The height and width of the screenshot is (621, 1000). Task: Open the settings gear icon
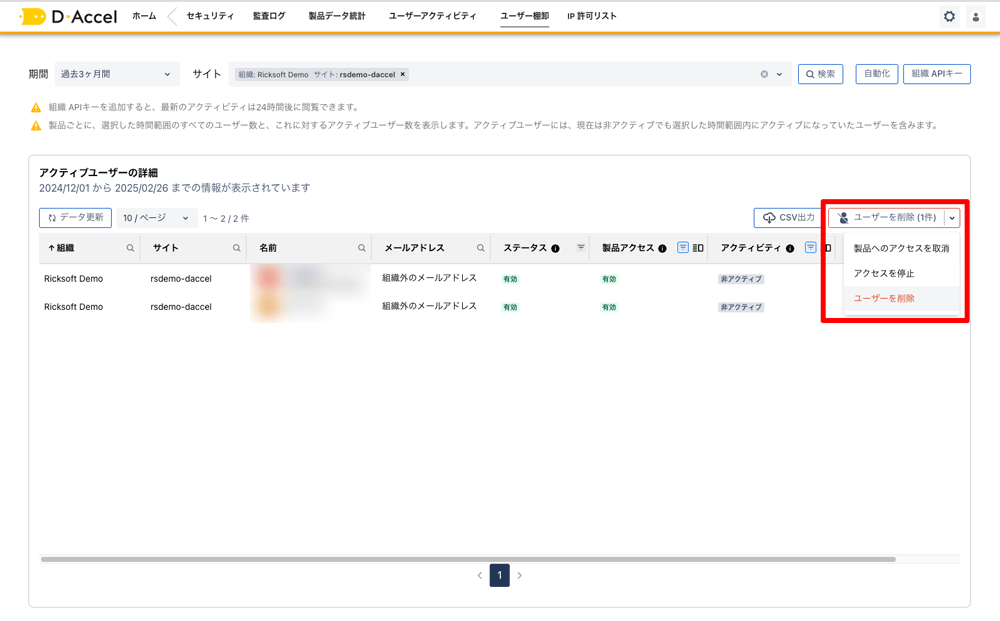949,17
